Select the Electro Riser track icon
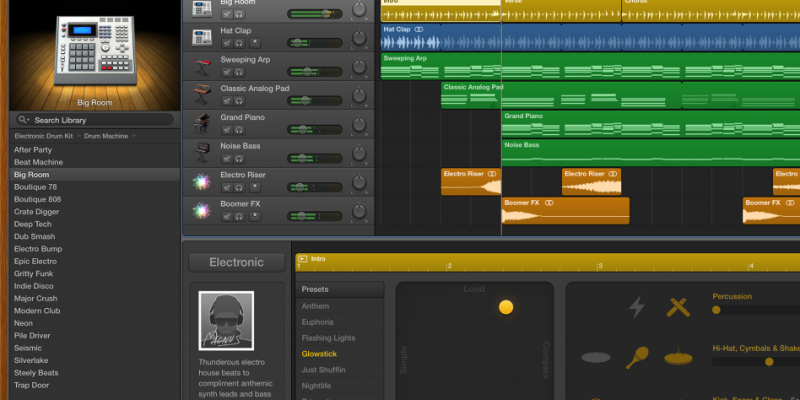 [x=201, y=181]
